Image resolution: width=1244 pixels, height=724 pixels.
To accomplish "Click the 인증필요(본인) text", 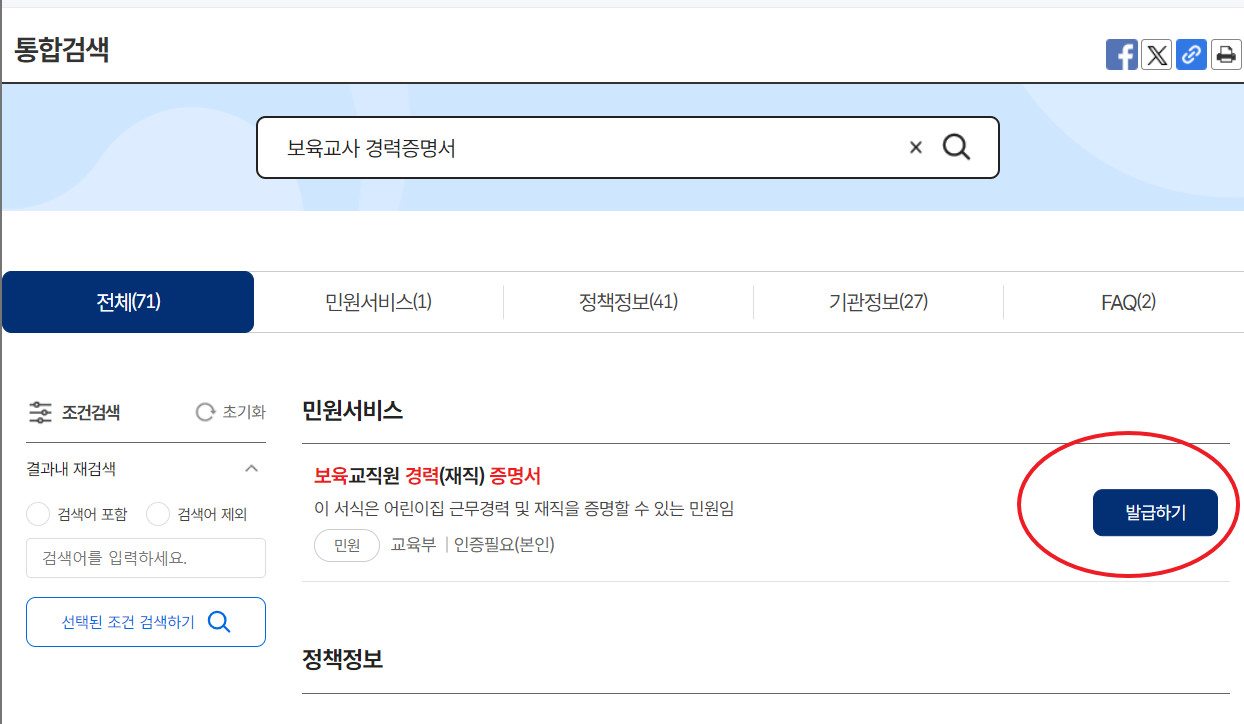I will [504, 545].
